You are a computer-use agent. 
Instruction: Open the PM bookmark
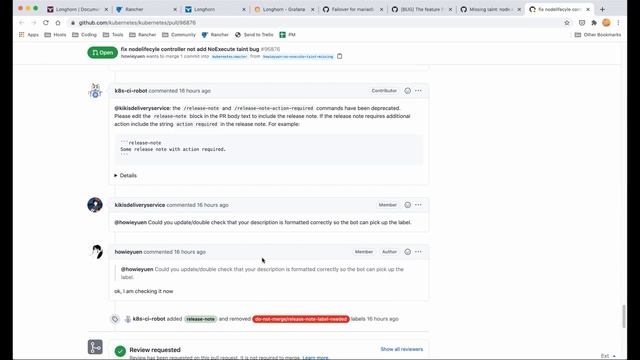pos(287,35)
